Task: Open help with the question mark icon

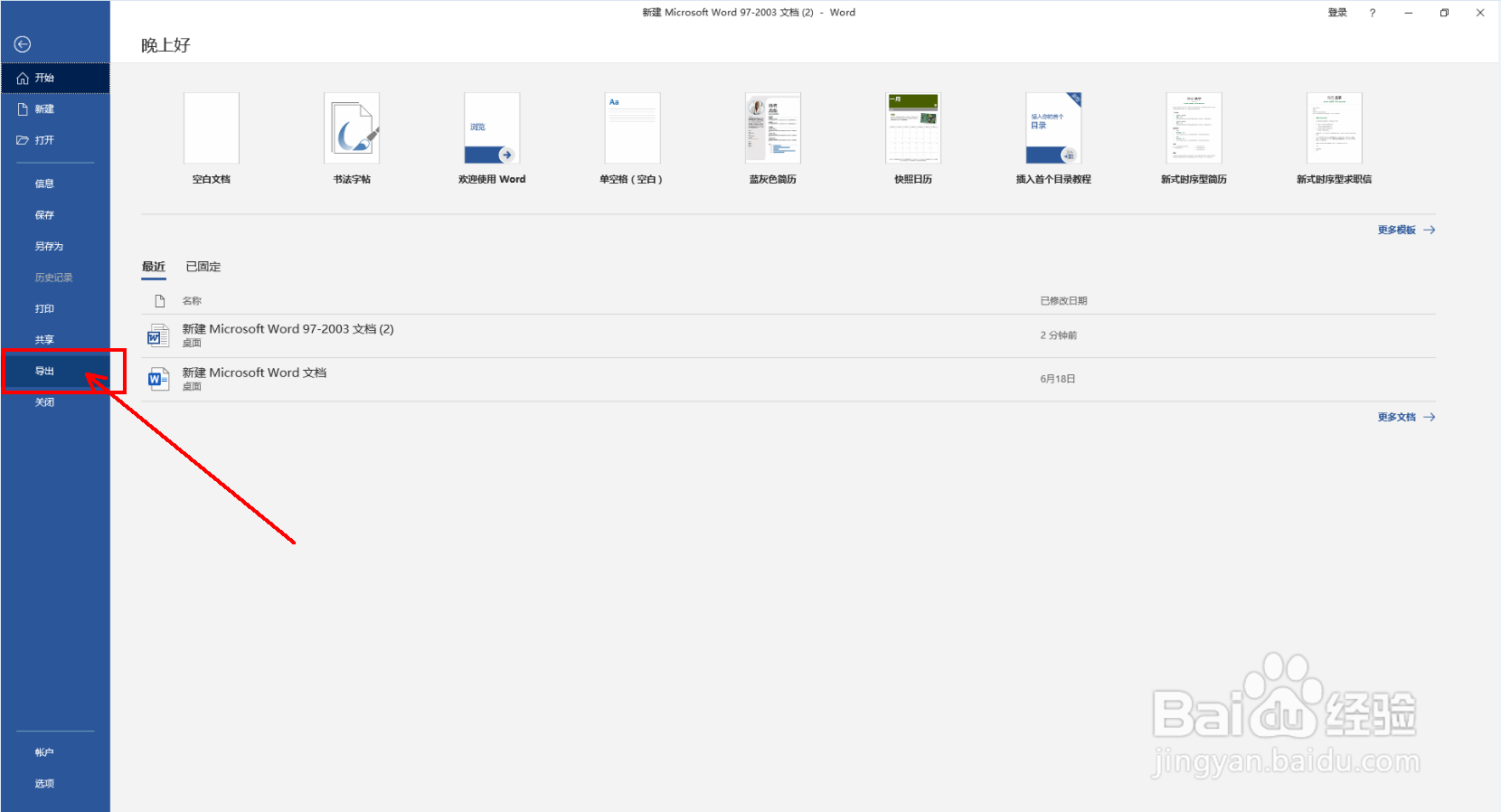Action: tap(1373, 13)
